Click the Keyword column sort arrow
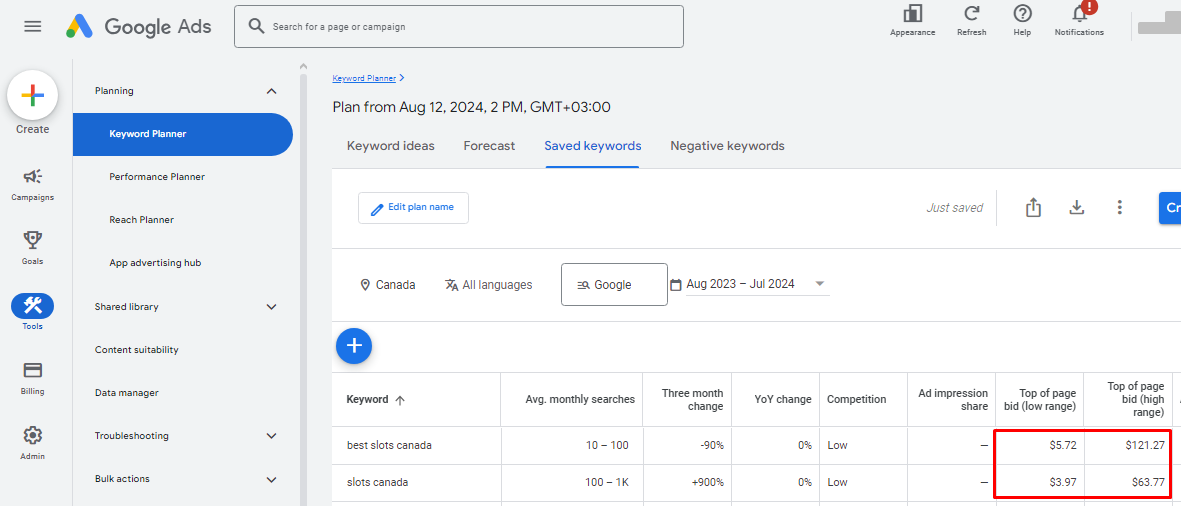The width and height of the screenshot is (1181, 506). [x=400, y=400]
